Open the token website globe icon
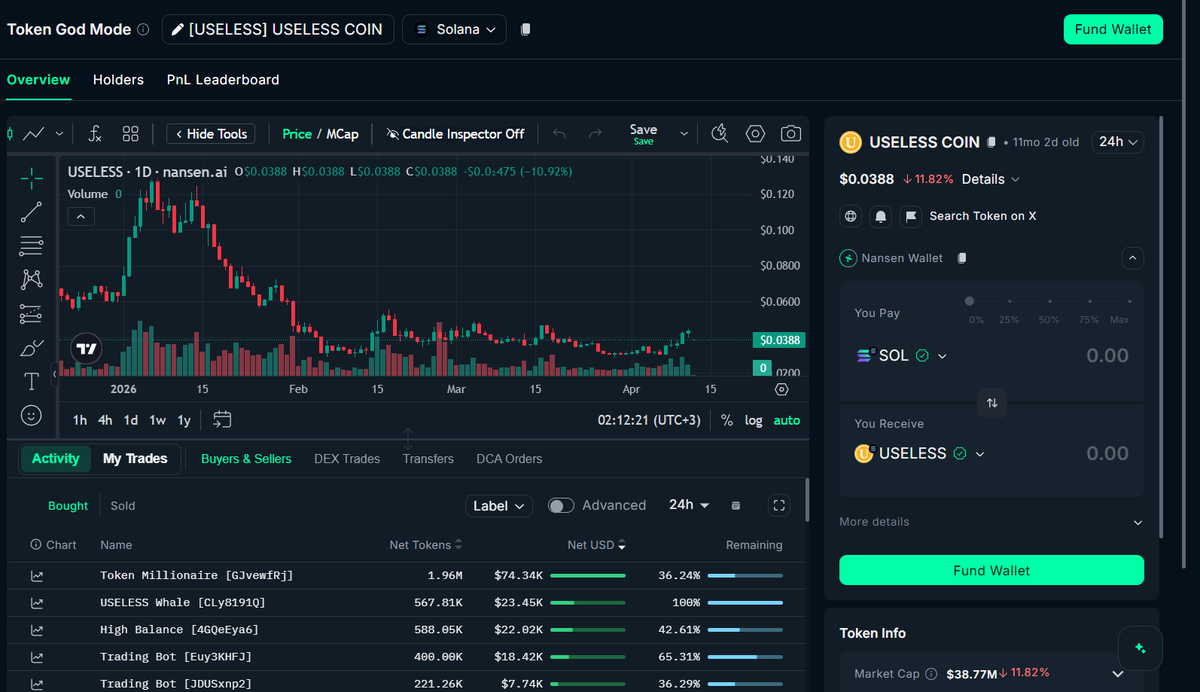 click(851, 216)
